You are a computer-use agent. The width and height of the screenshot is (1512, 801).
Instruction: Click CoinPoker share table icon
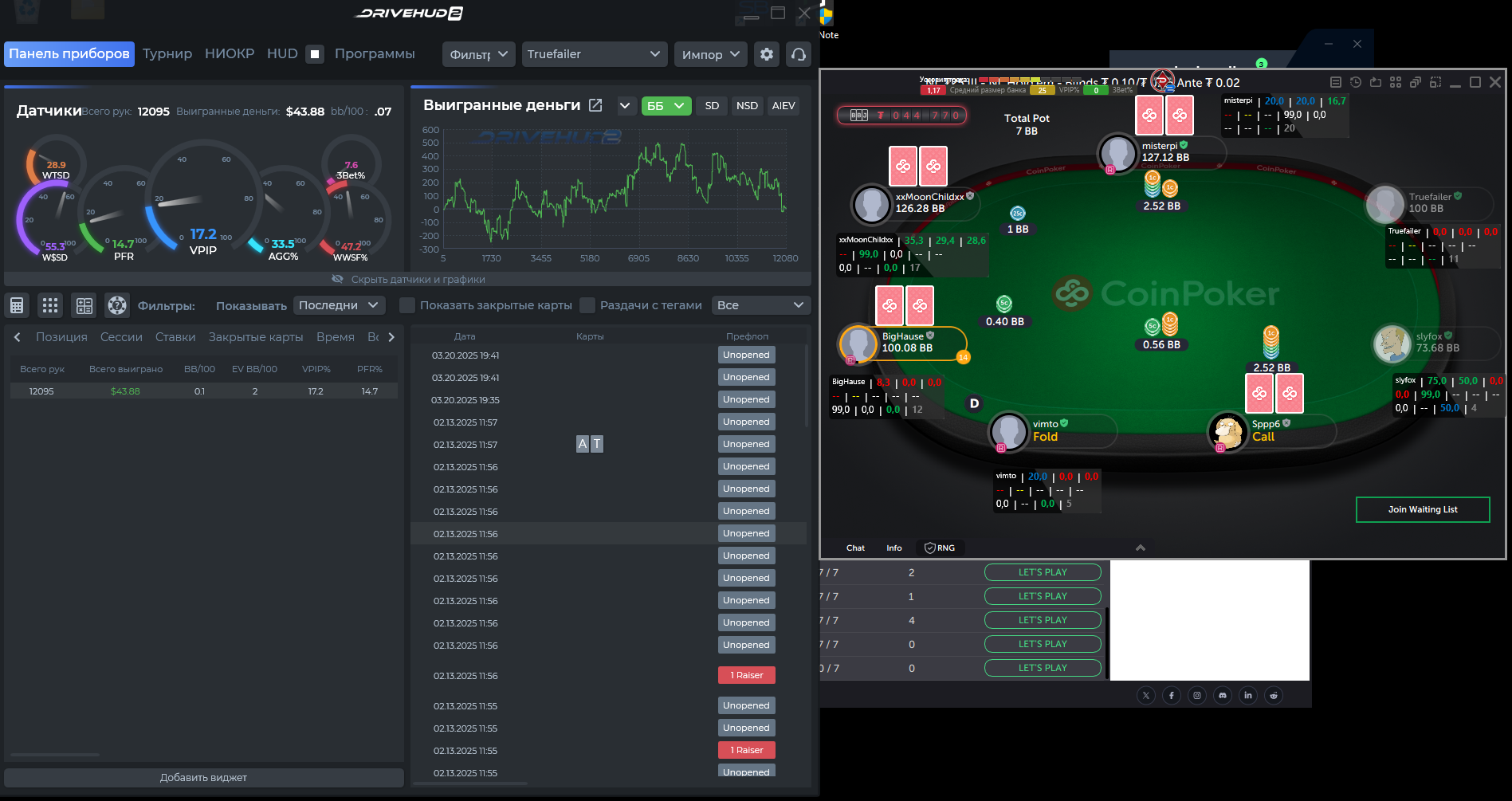click(1376, 82)
